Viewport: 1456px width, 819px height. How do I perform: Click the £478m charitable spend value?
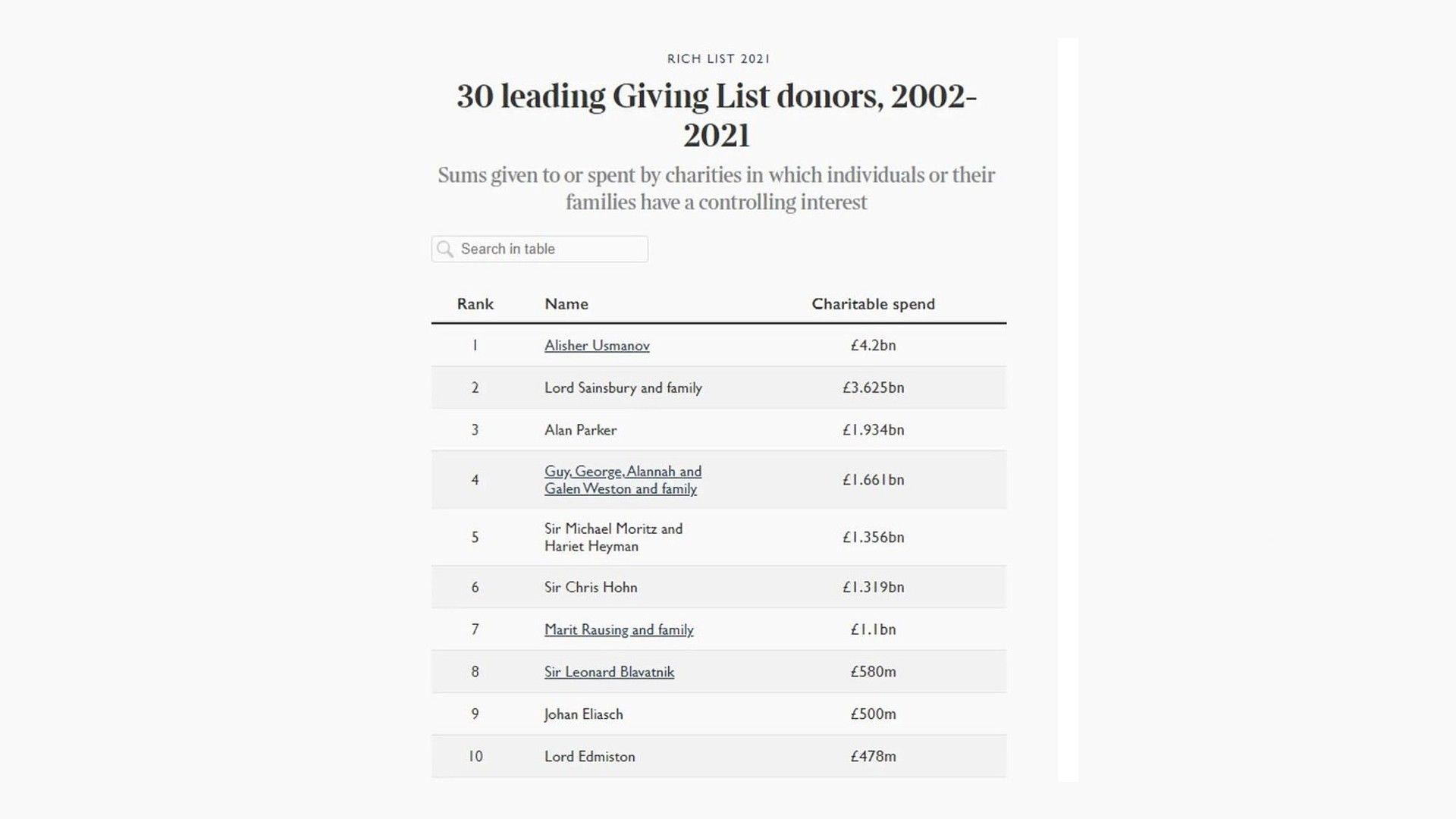[x=873, y=757]
